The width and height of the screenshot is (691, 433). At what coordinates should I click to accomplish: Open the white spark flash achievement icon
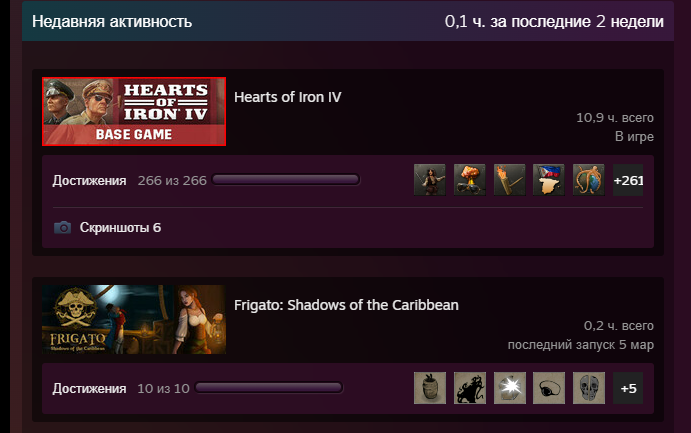point(509,388)
